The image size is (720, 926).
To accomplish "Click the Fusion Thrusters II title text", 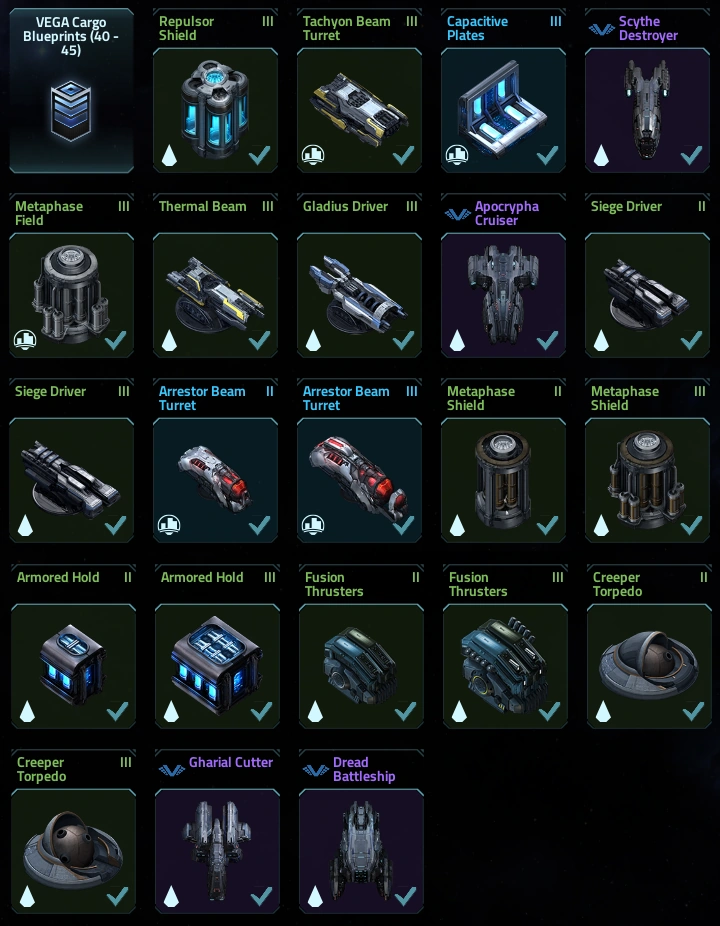I will [334, 584].
